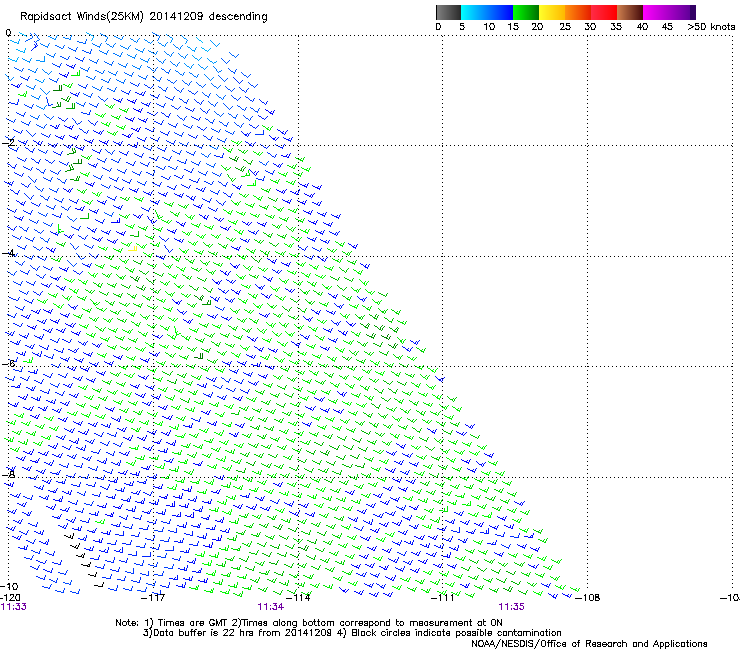Click the word 'descending' in the title
The height and width of the screenshot is (650, 740).
coord(238,17)
